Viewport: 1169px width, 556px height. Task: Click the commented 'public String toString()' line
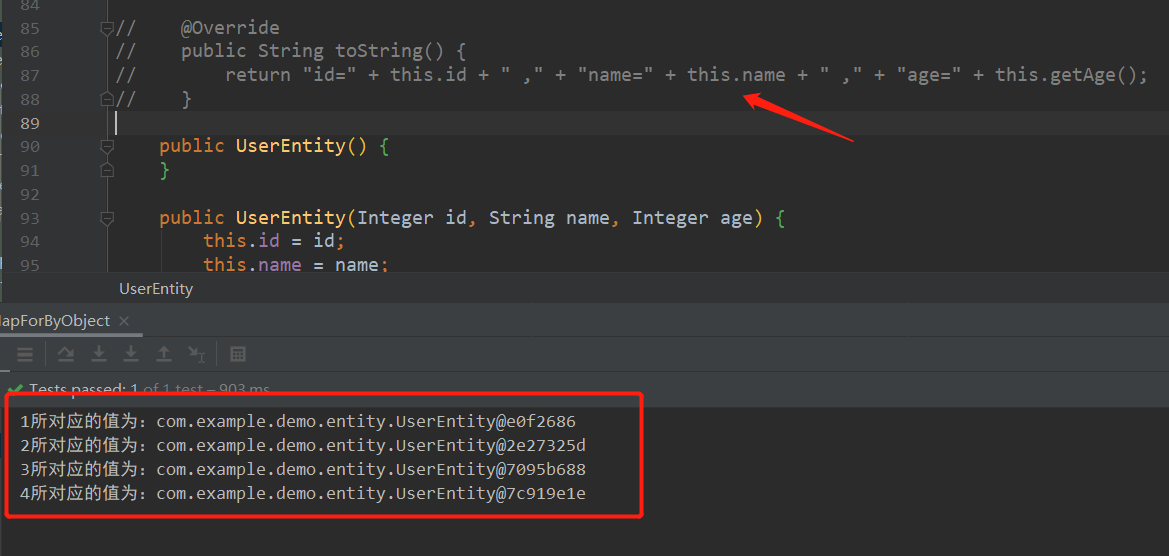point(323,51)
